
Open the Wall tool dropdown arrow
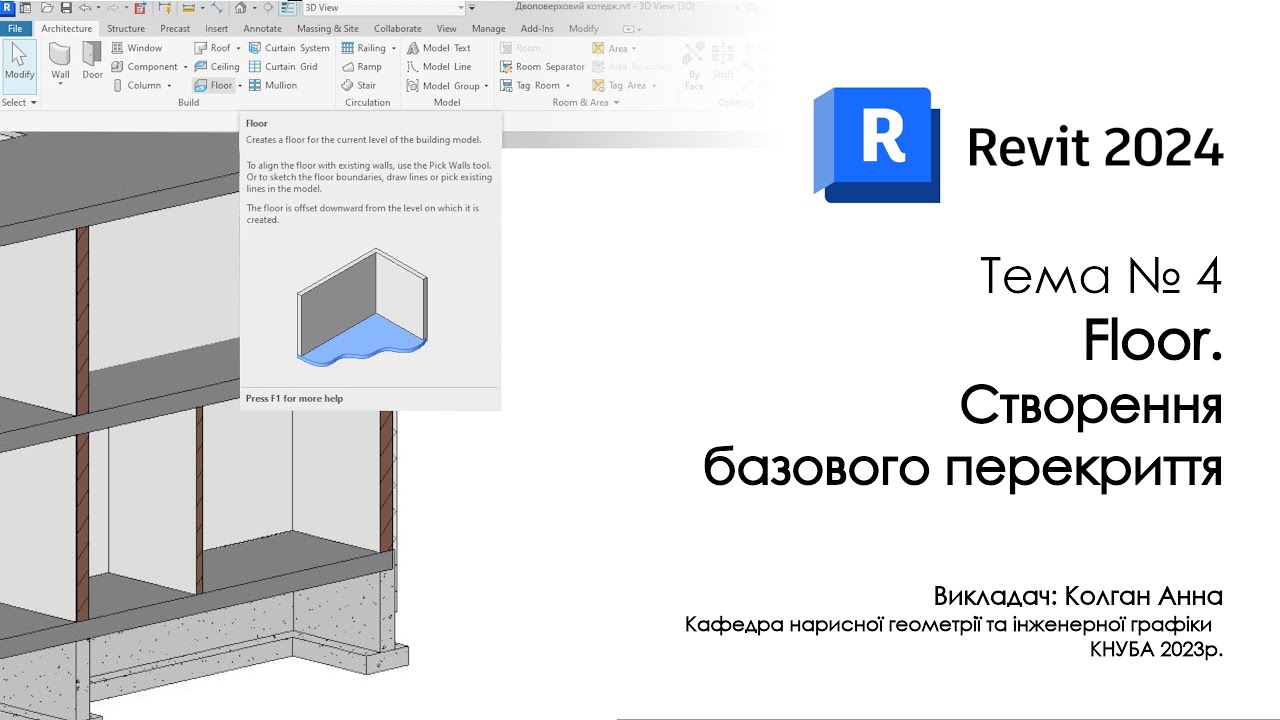point(60,84)
